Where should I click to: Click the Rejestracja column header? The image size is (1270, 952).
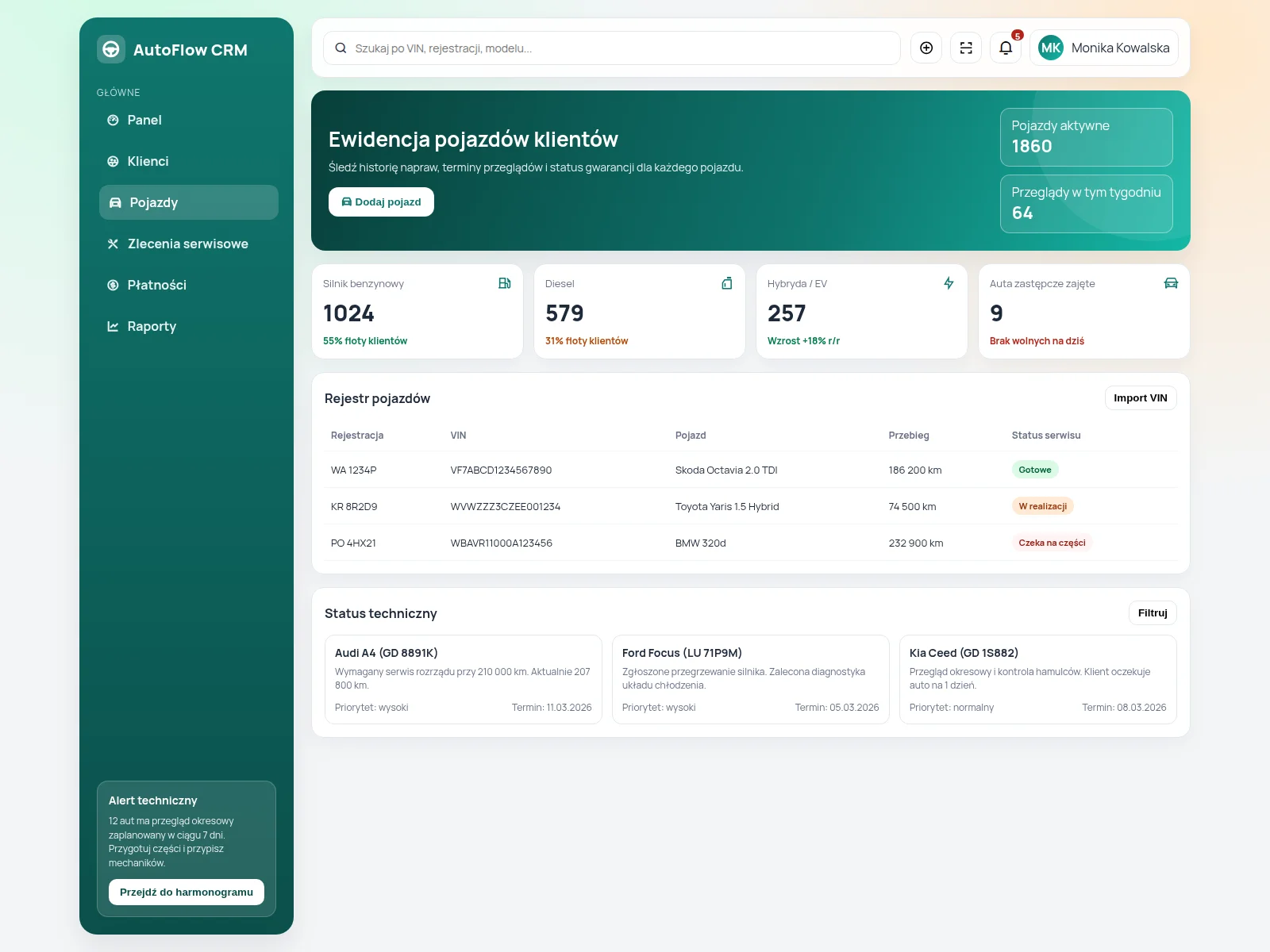click(x=357, y=436)
